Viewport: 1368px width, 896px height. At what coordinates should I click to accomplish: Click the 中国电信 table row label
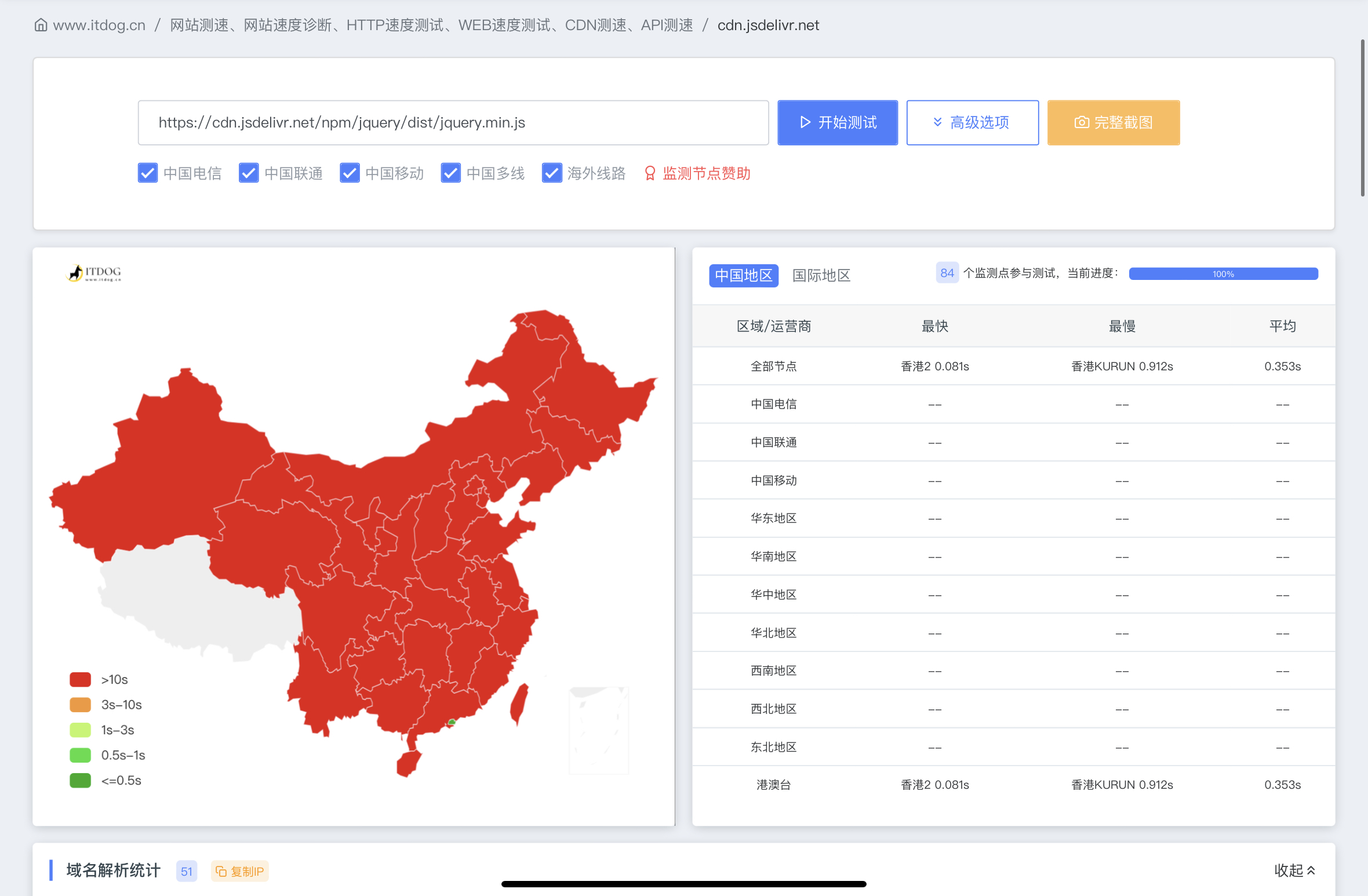773,404
